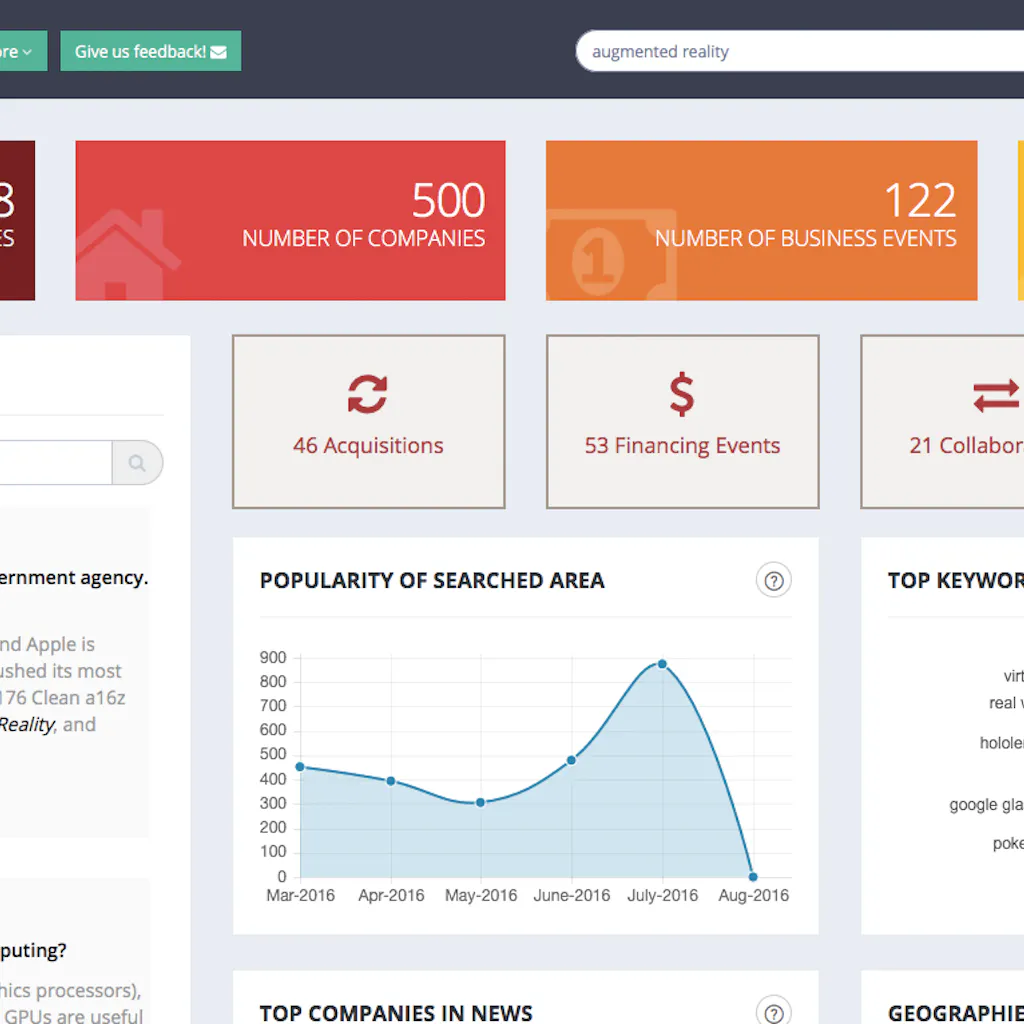
Task: Click the 46 Acquisitions tile
Action: pyautogui.click(x=368, y=421)
